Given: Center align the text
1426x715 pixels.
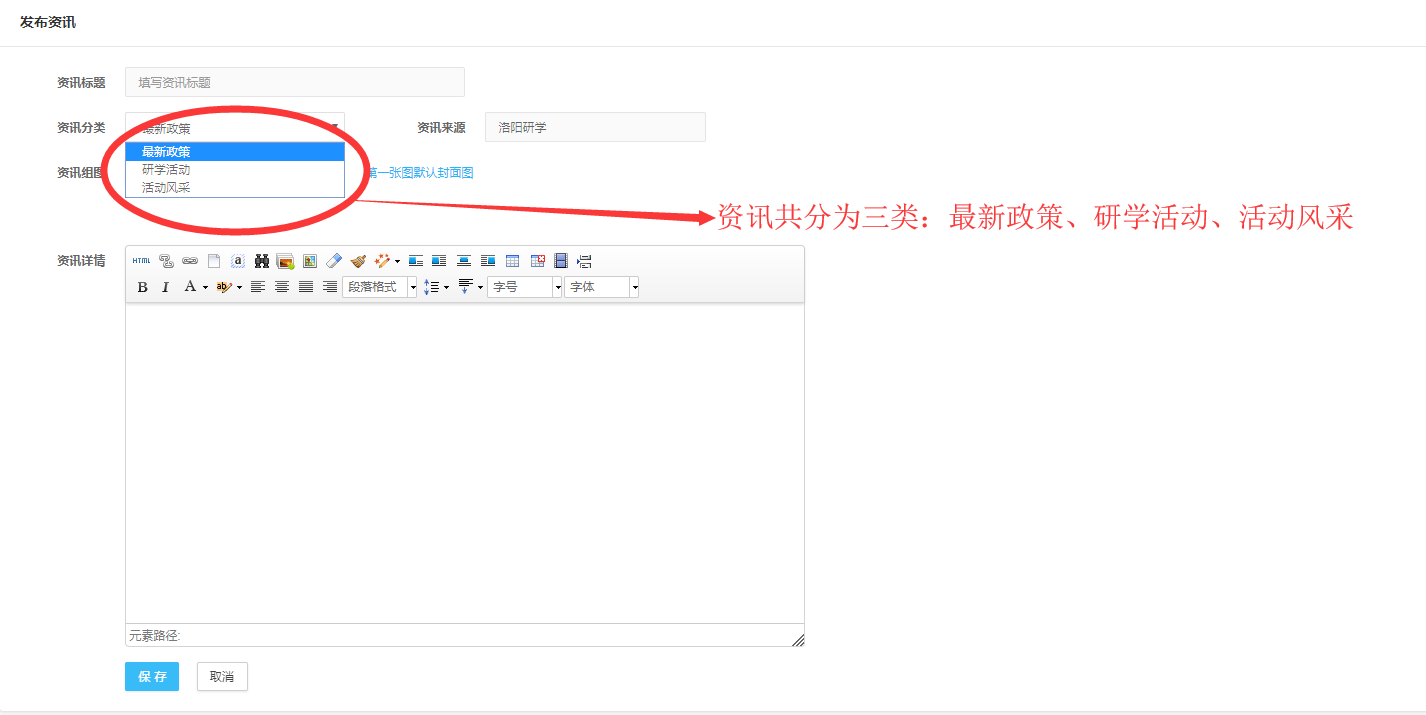Looking at the screenshot, I should [x=282, y=287].
